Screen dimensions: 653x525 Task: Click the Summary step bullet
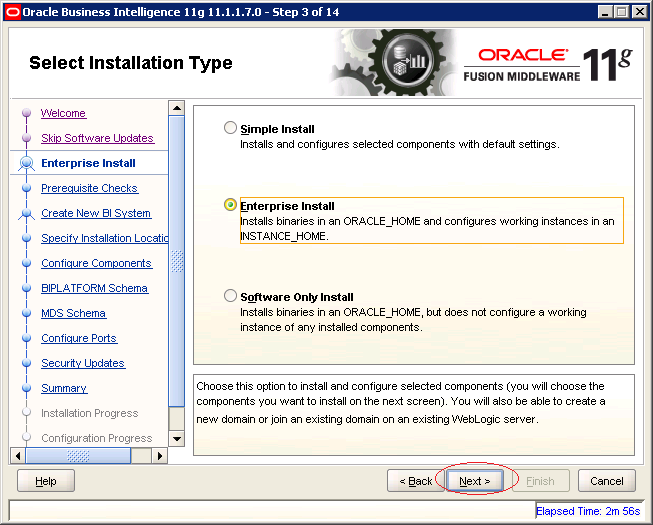pyautogui.click(x=27, y=388)
